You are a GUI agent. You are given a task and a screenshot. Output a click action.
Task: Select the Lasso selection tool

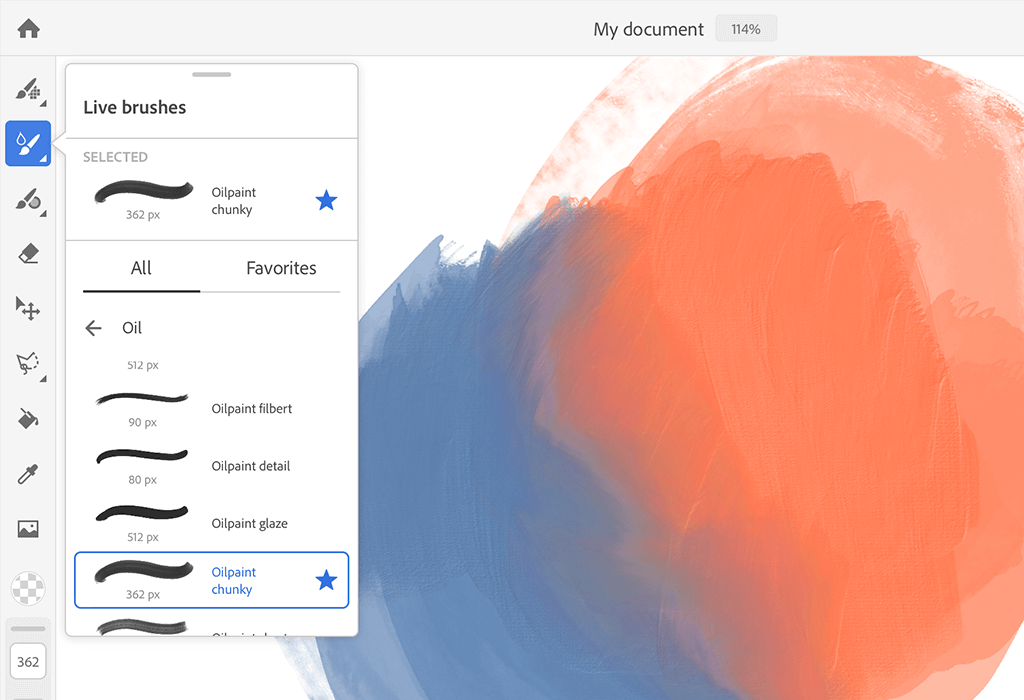coord(28,364)
